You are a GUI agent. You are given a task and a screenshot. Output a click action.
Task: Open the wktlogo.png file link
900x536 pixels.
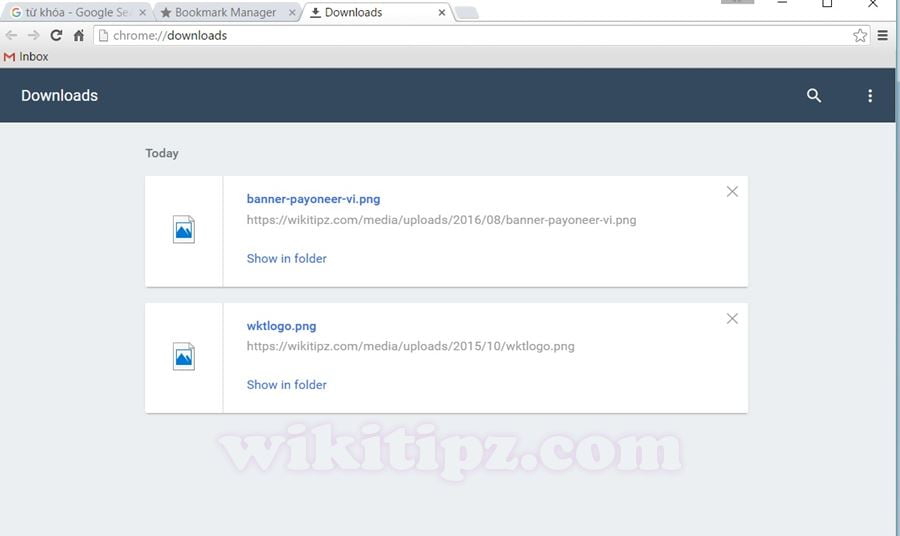point(281,326)
